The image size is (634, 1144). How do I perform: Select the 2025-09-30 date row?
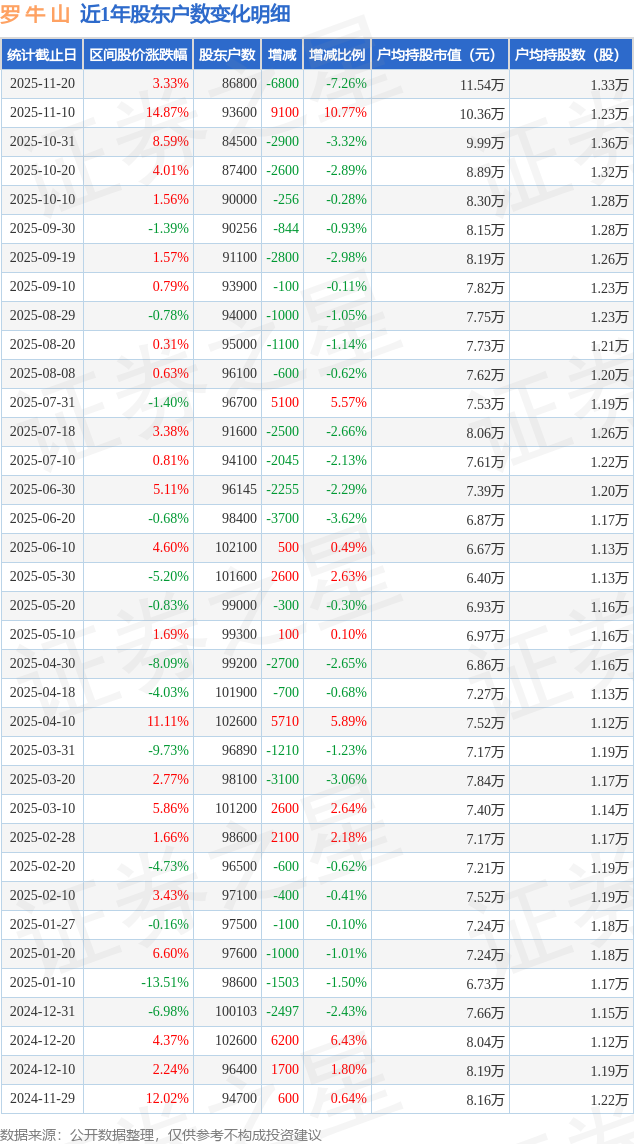41,229
